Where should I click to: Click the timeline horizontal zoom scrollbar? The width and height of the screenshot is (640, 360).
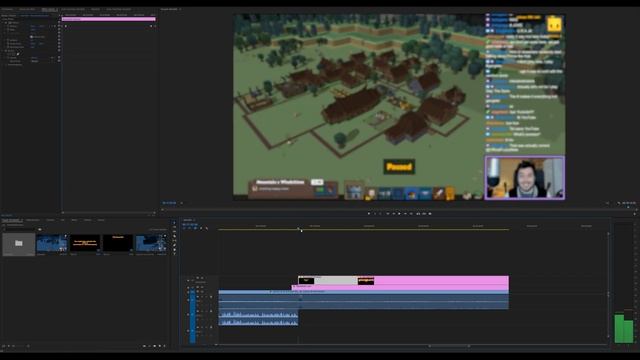449,346
